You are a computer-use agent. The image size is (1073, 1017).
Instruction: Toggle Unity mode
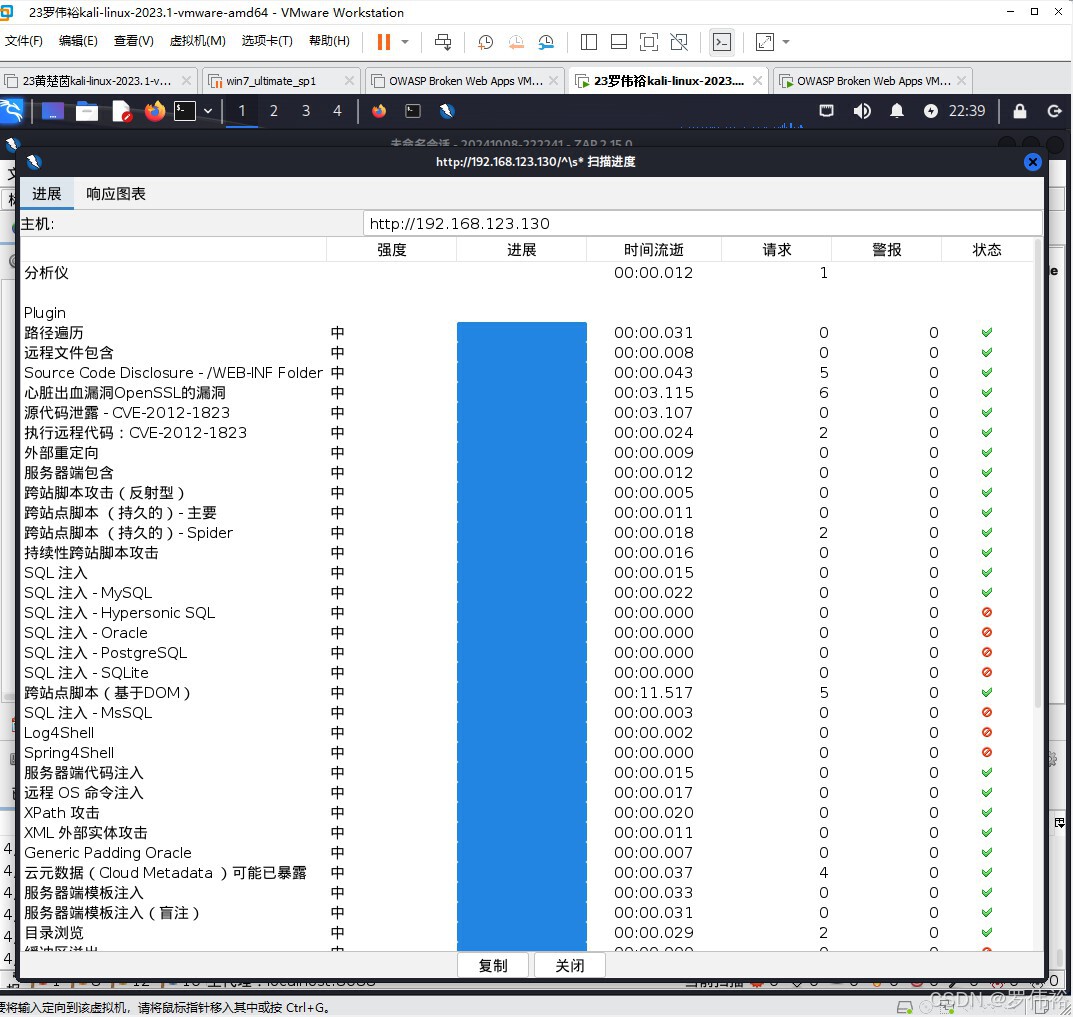[x=679, y=42]
